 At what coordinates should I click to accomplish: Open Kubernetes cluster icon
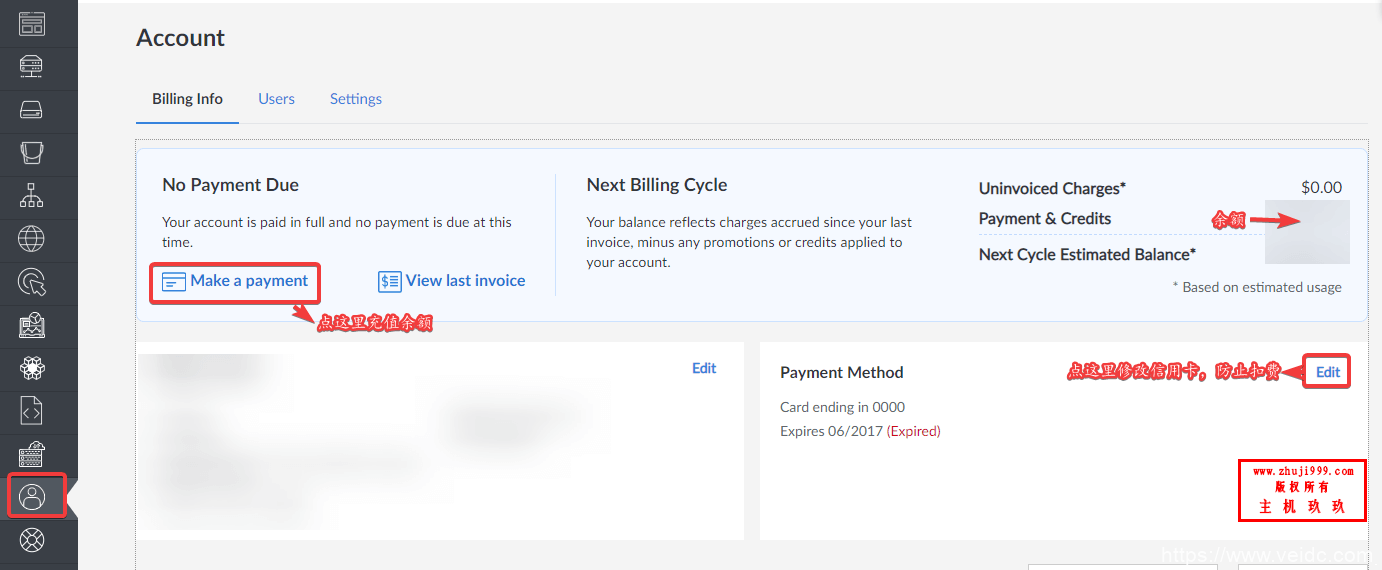(x=32, y=368)
